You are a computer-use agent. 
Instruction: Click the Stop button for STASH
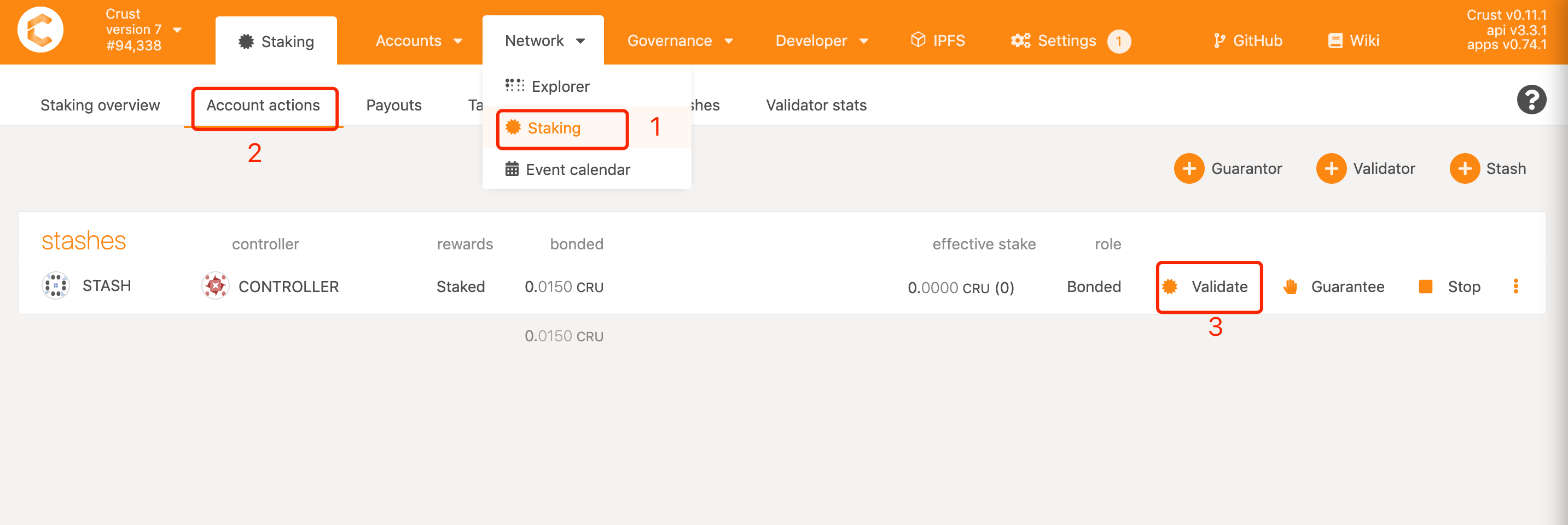(x=1449, y=287)
